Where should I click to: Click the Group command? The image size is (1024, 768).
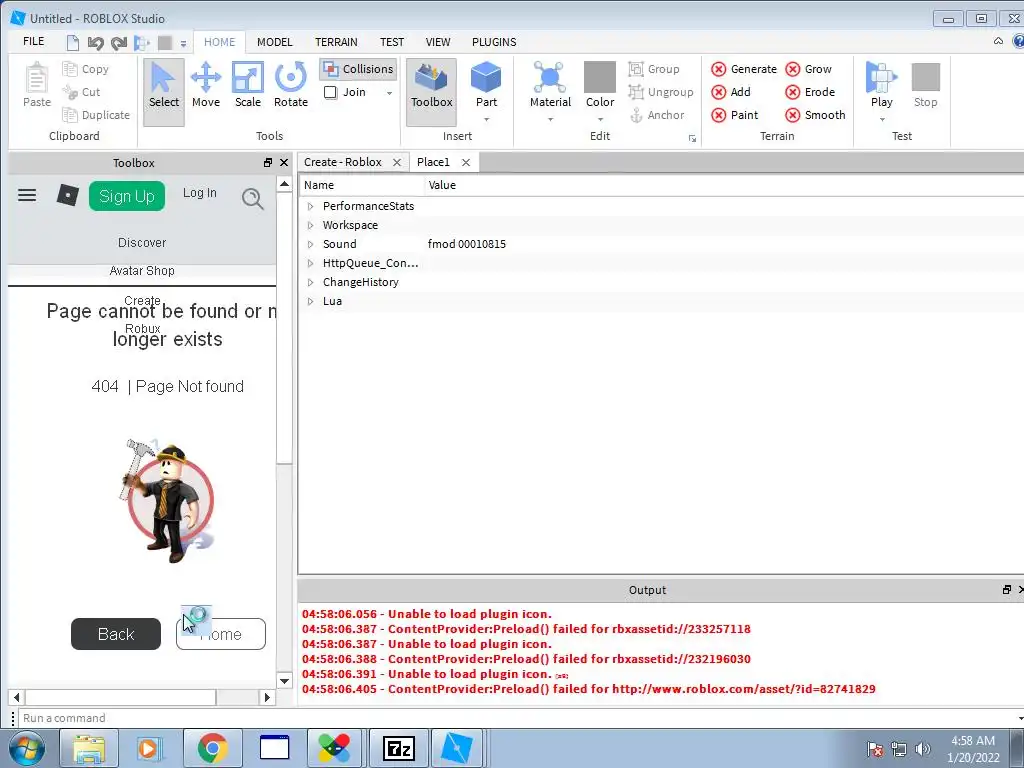654,69
